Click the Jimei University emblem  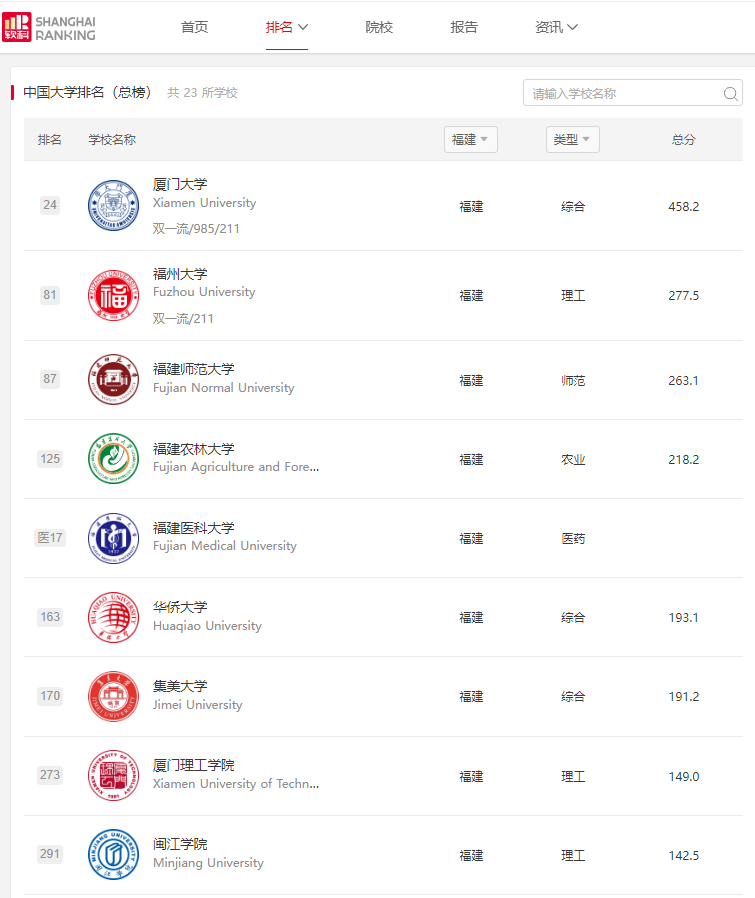113,696
